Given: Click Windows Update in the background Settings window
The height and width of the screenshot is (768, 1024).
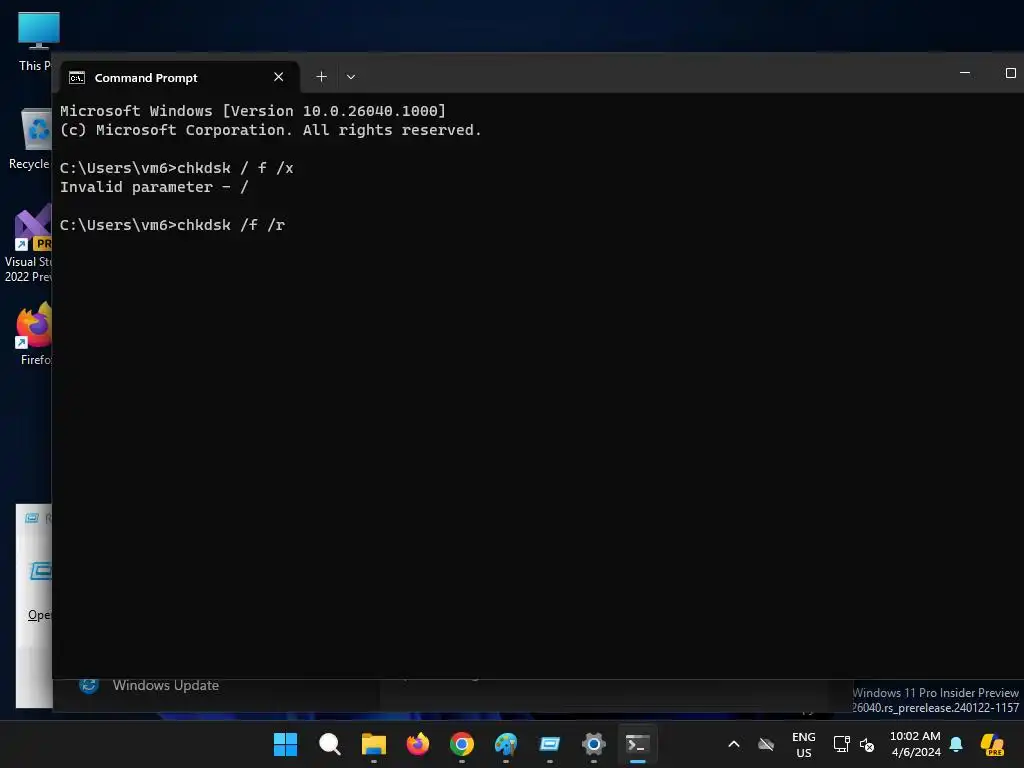Looking at the screenshot, I should [166, 686].
